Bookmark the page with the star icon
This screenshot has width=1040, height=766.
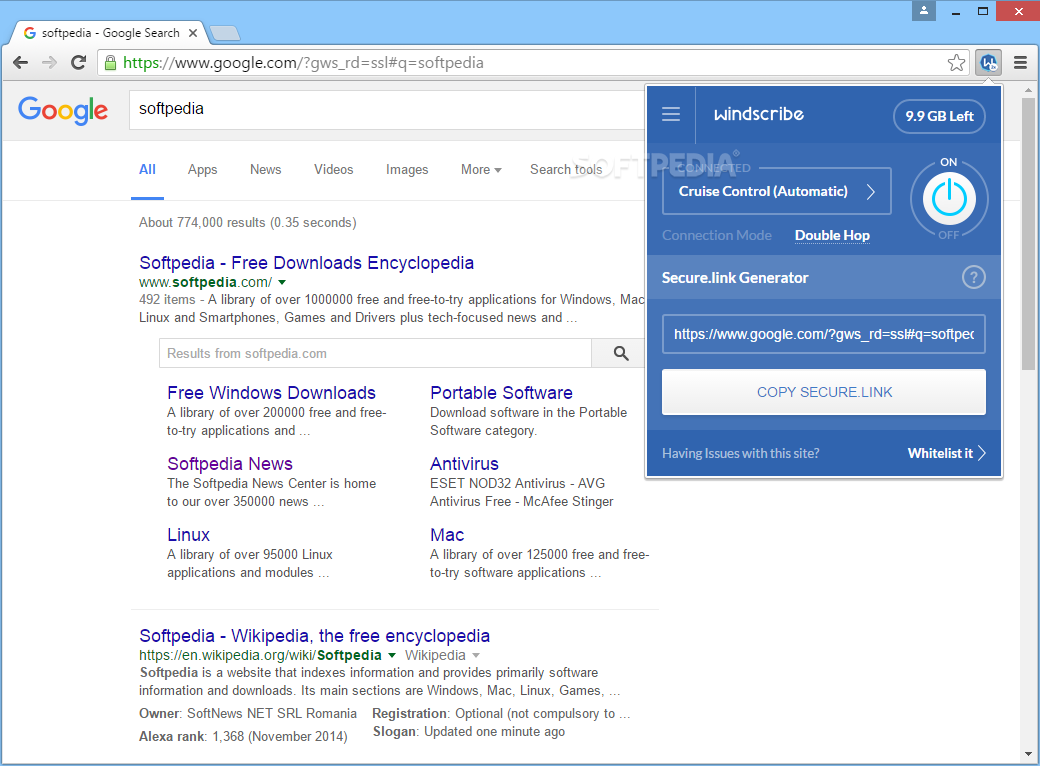tap(956, 63)
